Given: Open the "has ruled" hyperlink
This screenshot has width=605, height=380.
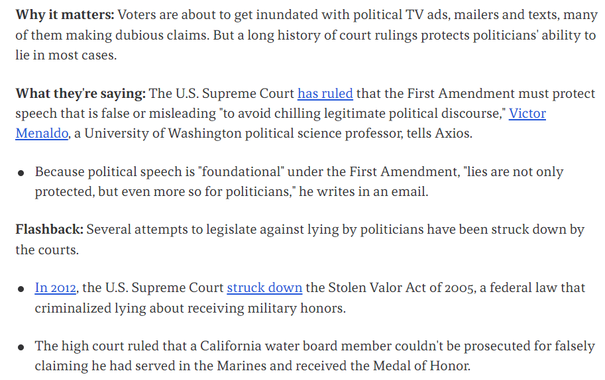Looking at the screenshot, I should click(x=325, y=94).
